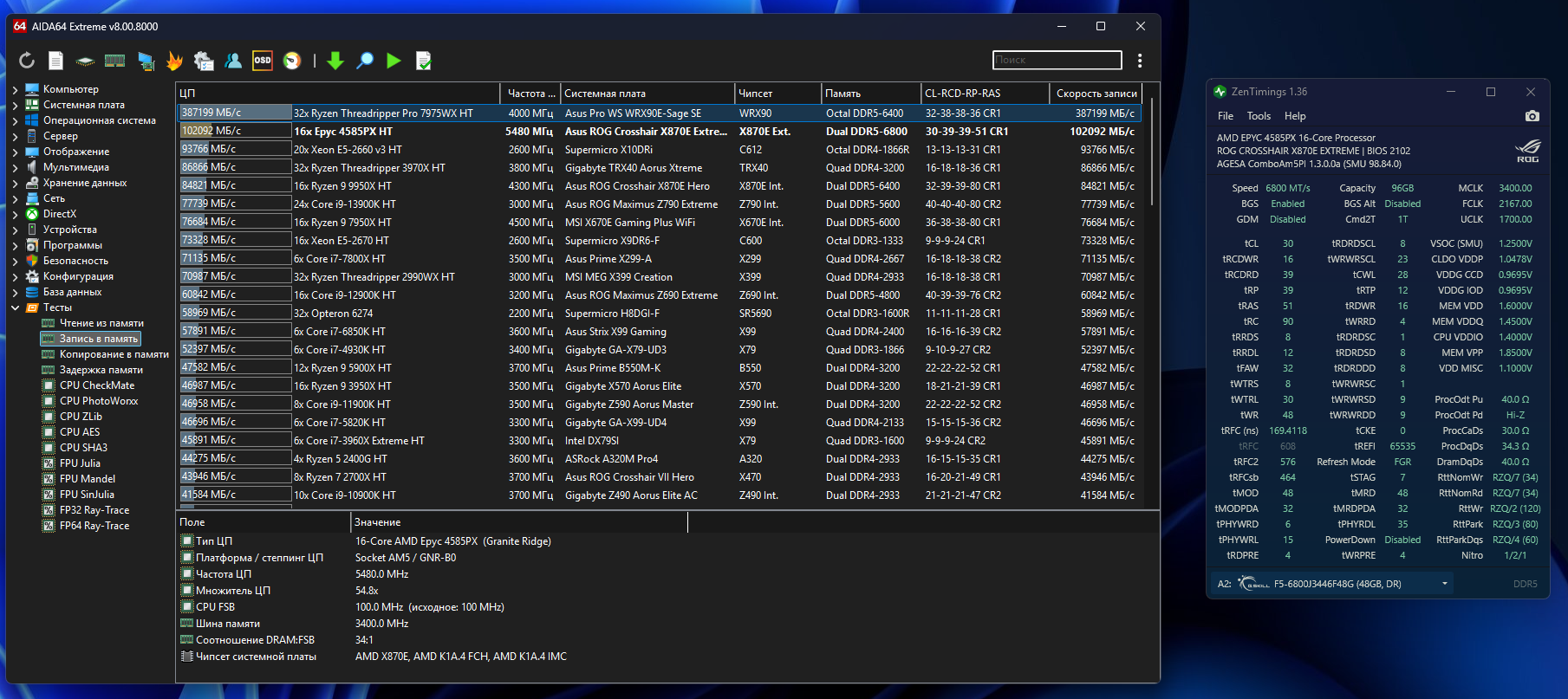Collapse the Тесты tree node

pos(15,307)
